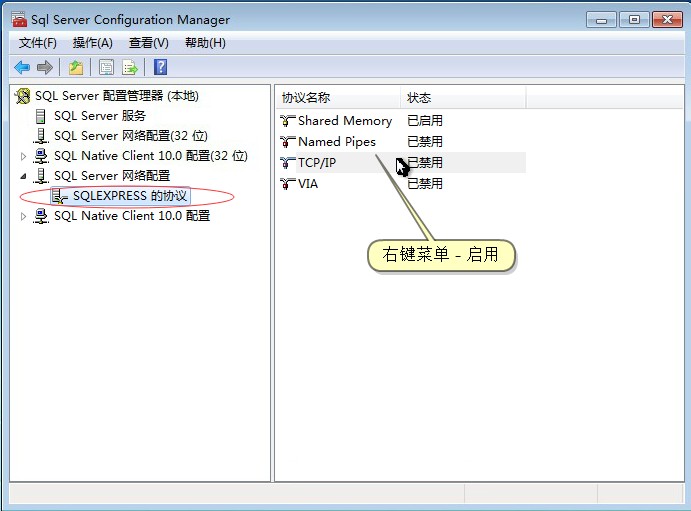Click the Up one level folder icon

coord(76,67)
